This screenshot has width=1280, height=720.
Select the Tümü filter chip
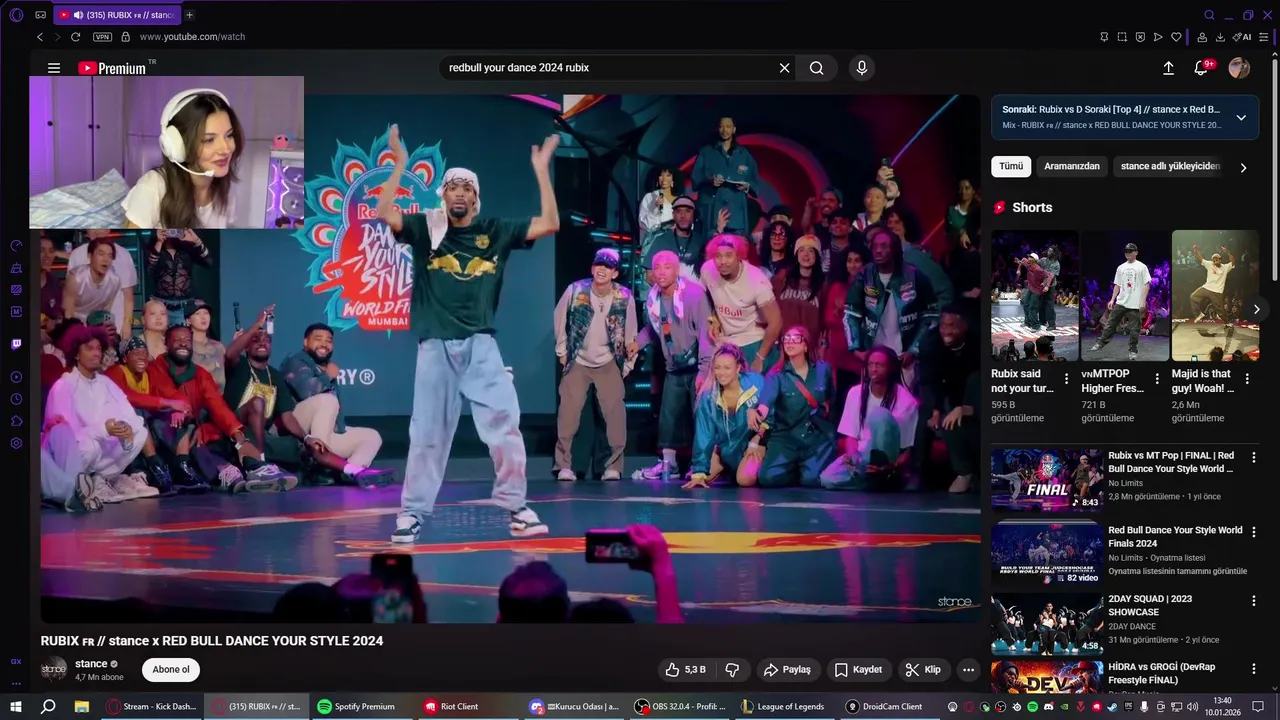[1011, 166]
